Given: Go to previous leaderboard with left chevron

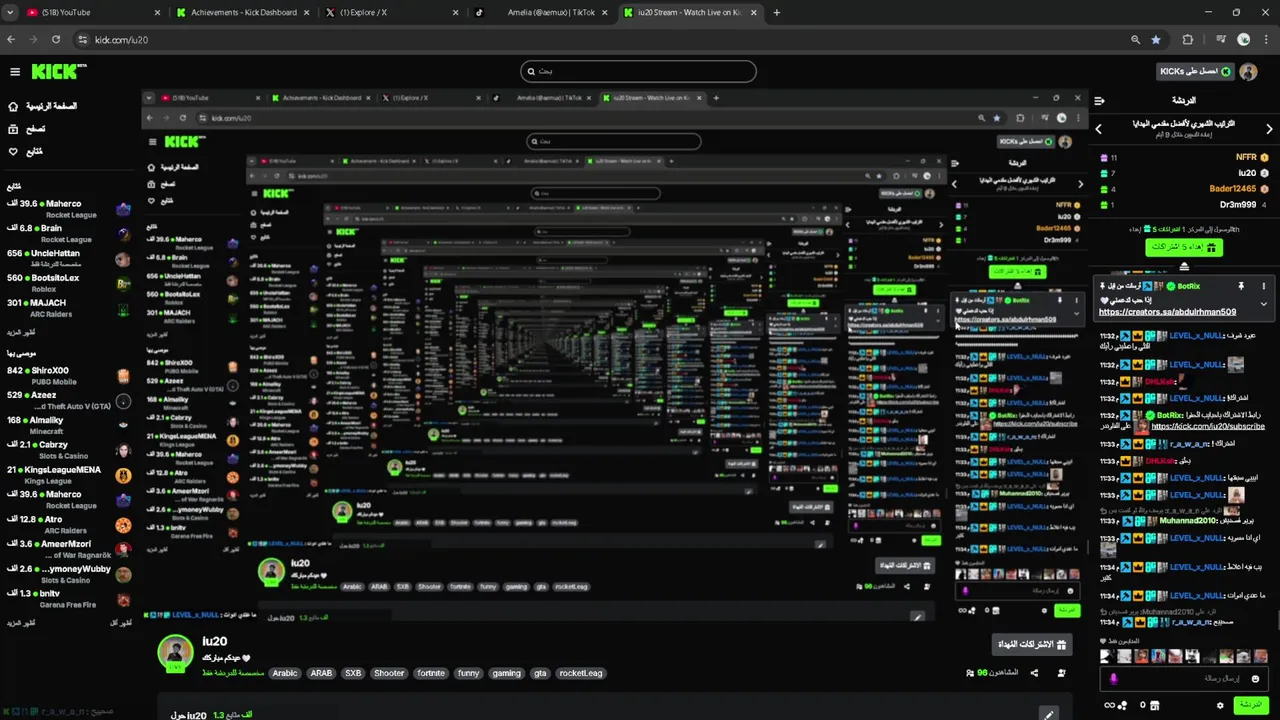Looking at the screenshot, I should 1099,128.
